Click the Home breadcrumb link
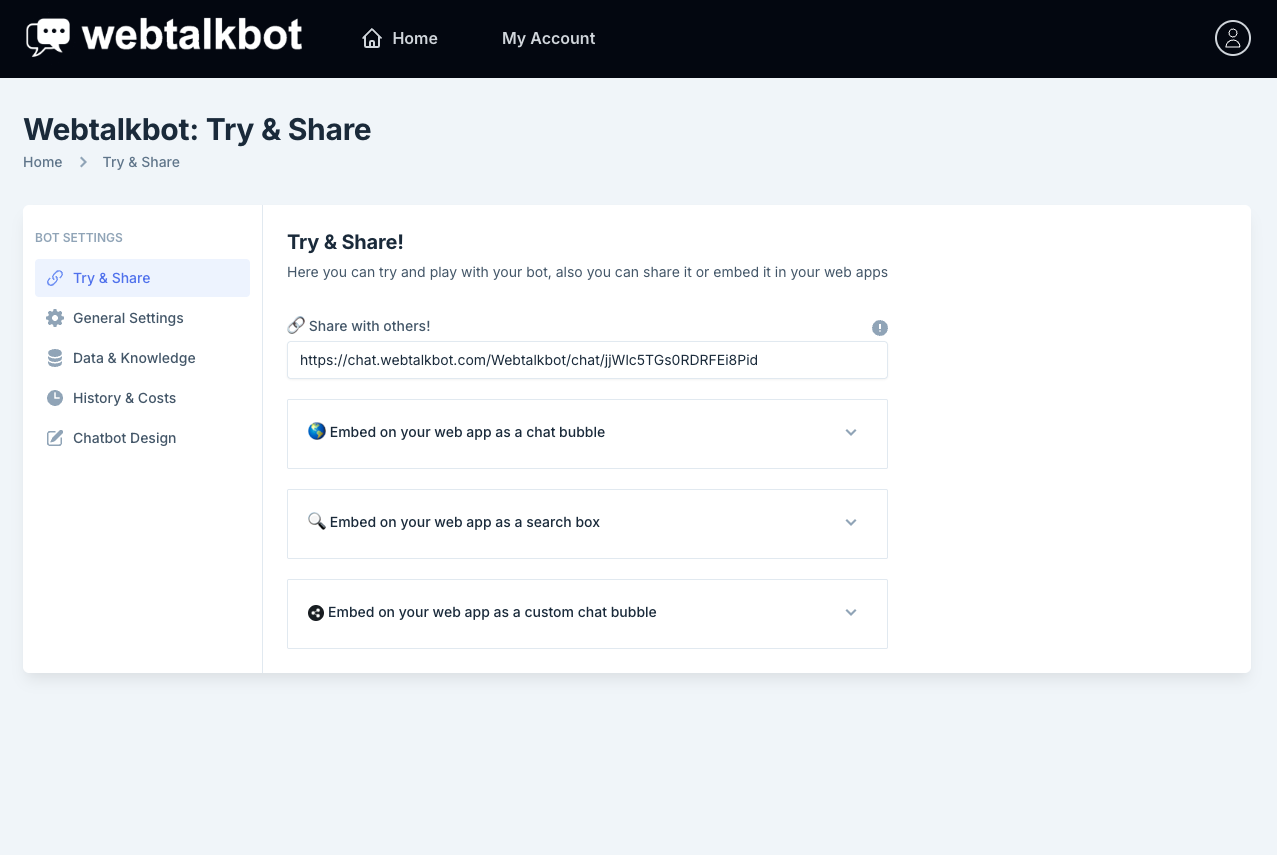Image resolution: width=1277 pixels, height=855 pixels. [x=43, y=162]
